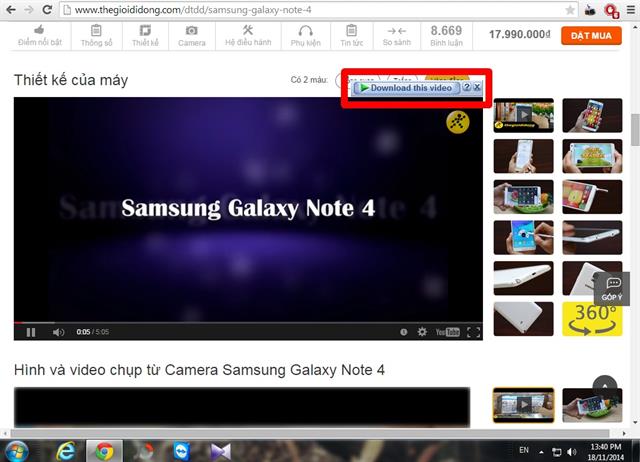Open Điểm nổi bật tab
Image resolution: width=640 pixels, height=462 pixels.
coord(40,36)
